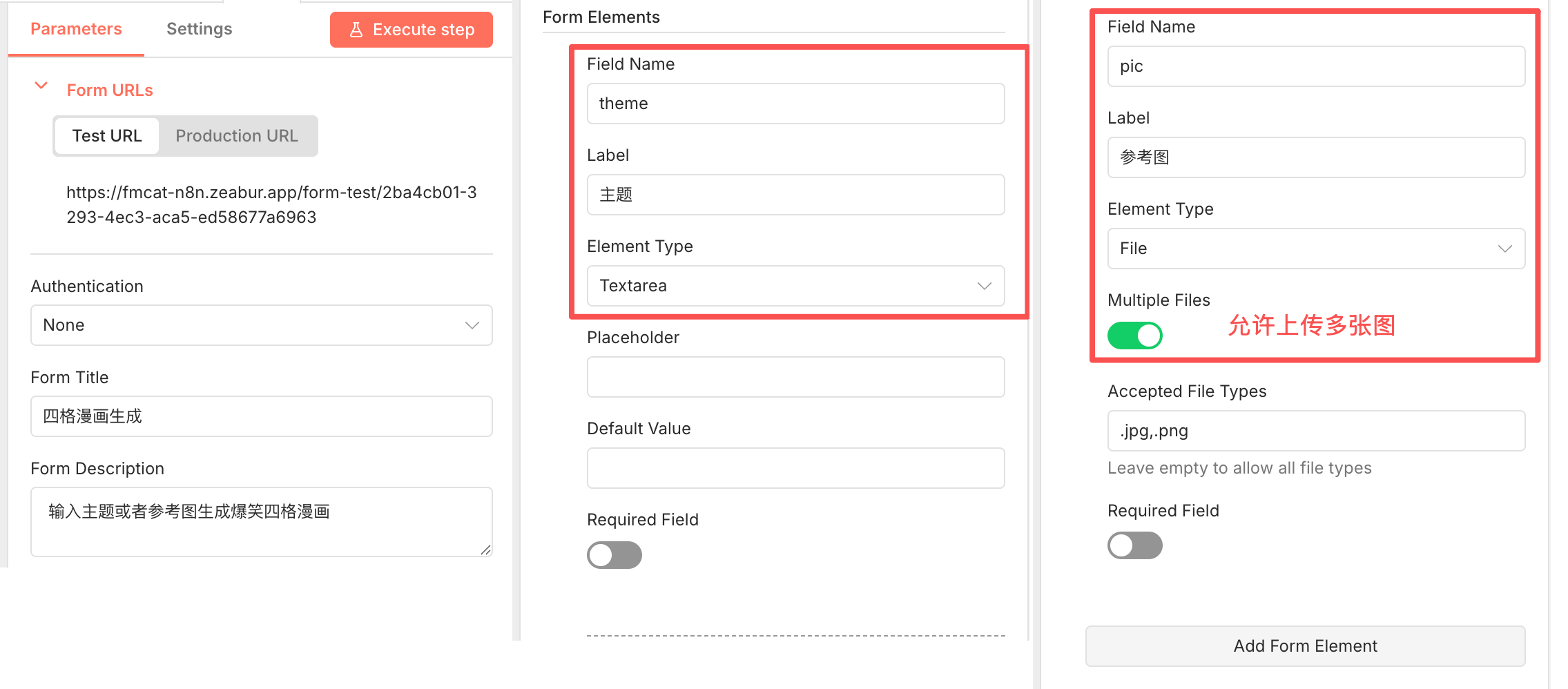Image resolution: width=1568 pixels, height=689 pixels.
Task: Select the Test URL option
Action: click(107, 136)
